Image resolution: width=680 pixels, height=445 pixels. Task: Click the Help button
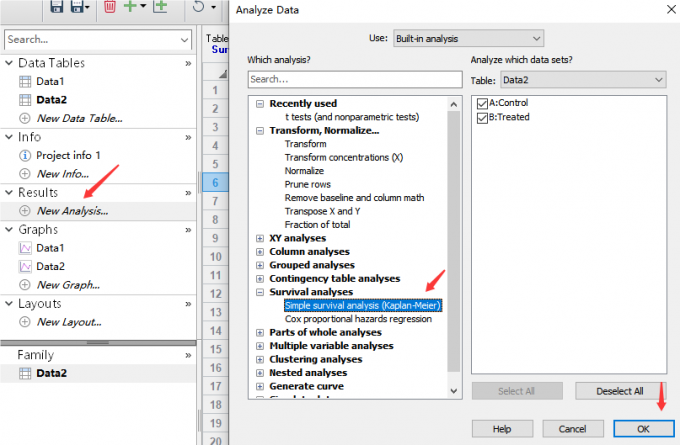(x=502, y=429)
